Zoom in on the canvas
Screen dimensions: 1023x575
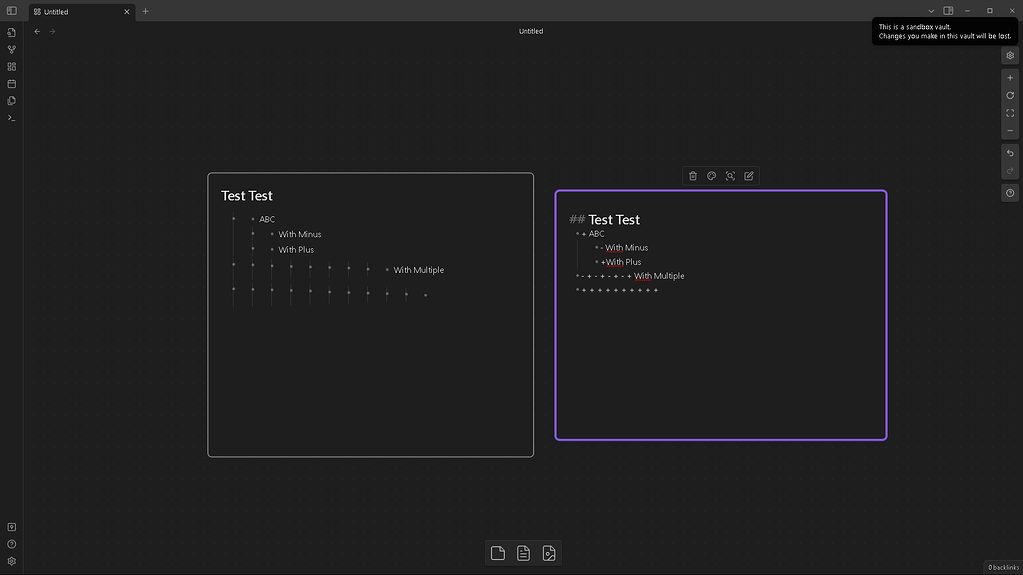(x=1010, y=78)
